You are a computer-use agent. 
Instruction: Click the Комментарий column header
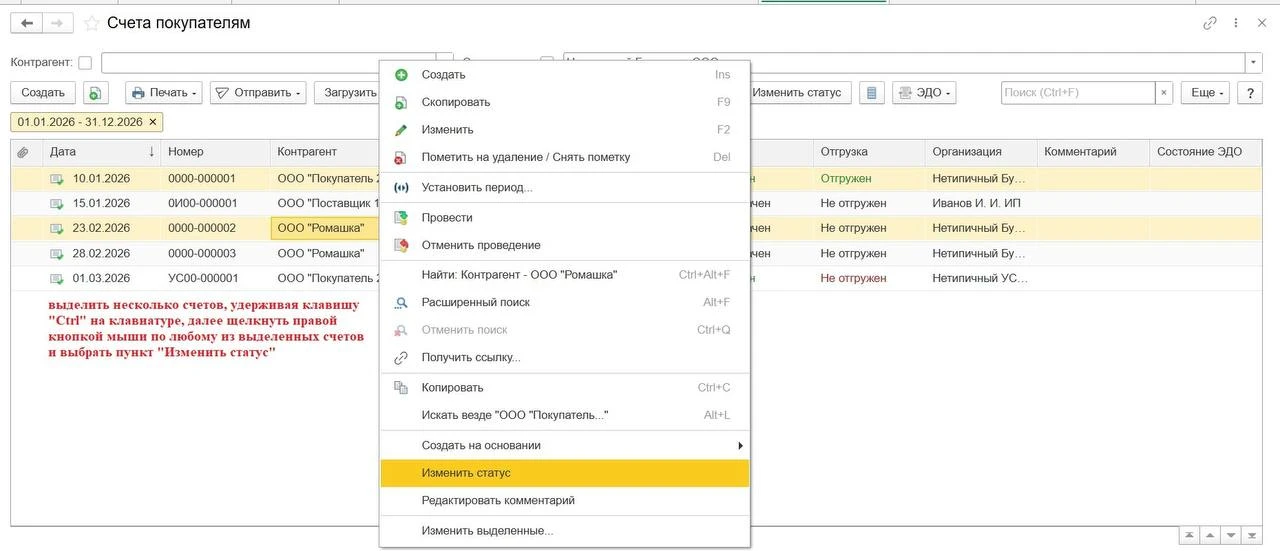coord(1092,152)
